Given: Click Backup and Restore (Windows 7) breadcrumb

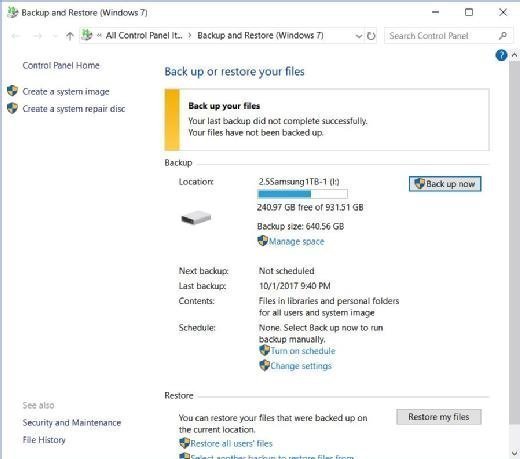Looking at the screenshot, I should point(260,35).
